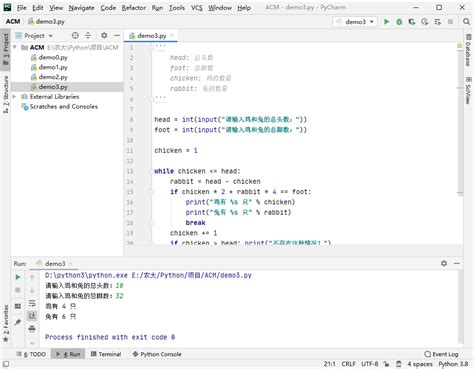474x369 pixels.
Task: Change UTF-8 file encoding in status bar
Action: (369, 364)
